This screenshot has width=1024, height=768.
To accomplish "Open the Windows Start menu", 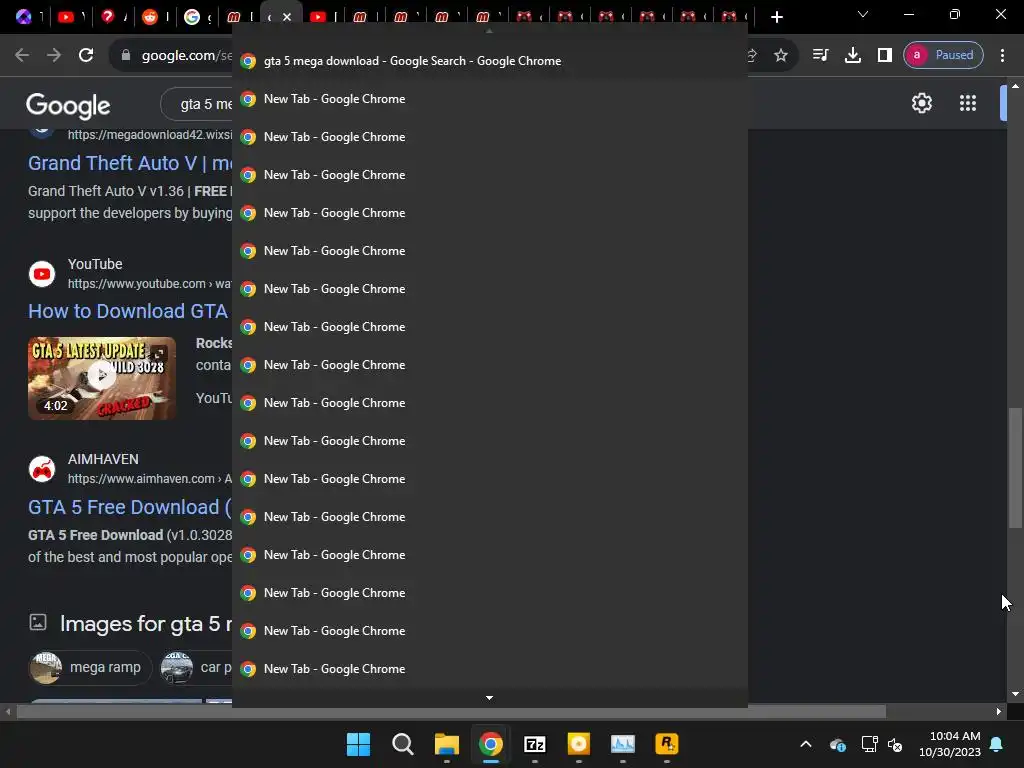I will (x=358, y=744).
